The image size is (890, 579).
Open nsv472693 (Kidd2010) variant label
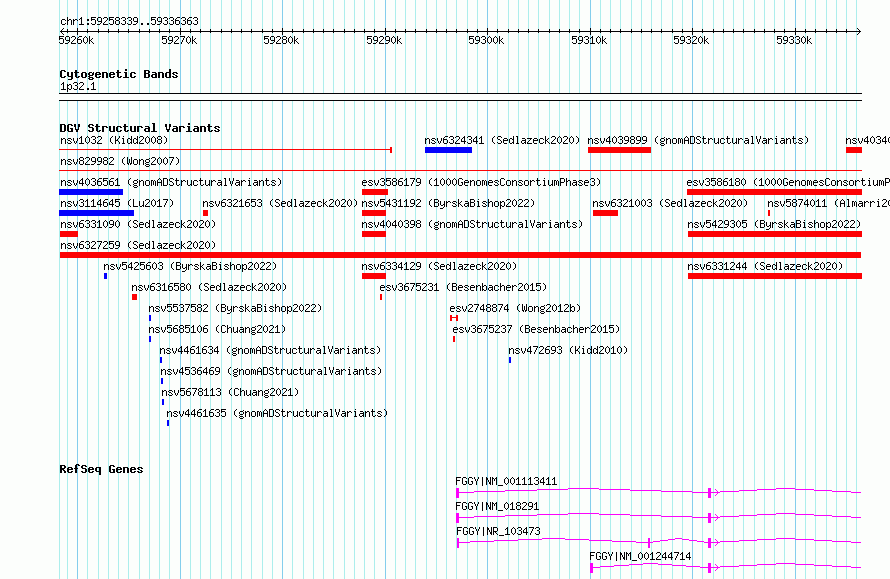point(568,350)
